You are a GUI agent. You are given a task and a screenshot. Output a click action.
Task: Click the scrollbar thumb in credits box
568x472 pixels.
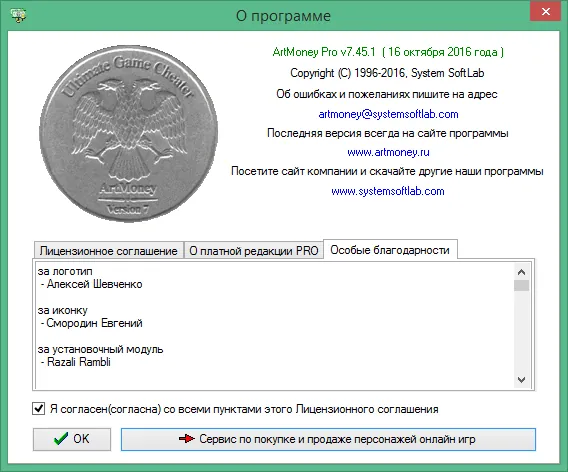coord(521,285)
